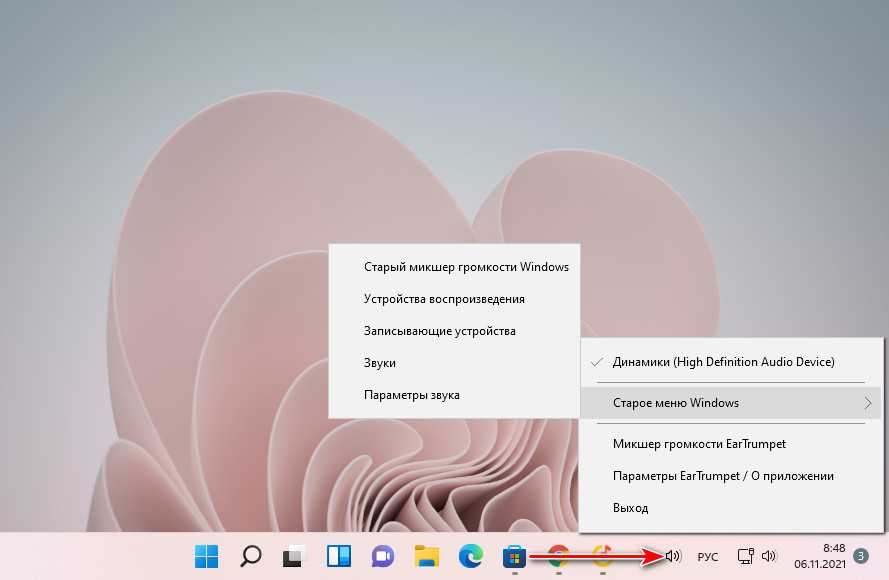Screen dimensions: 889x580
Task: Open Microsoft Store from the taskbar
Action: coord(515,556)
